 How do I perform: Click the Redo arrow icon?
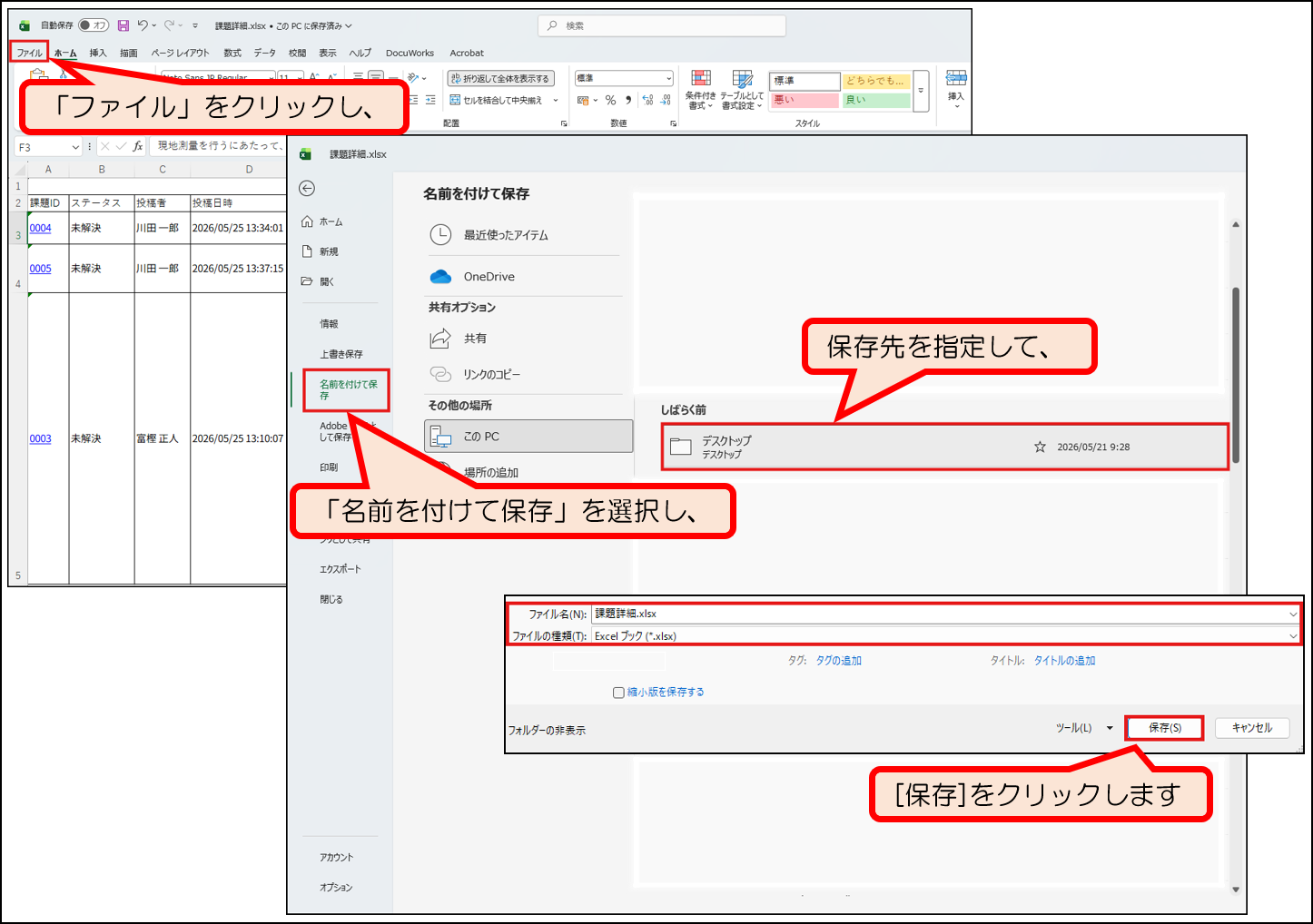[x=169, y=25]
